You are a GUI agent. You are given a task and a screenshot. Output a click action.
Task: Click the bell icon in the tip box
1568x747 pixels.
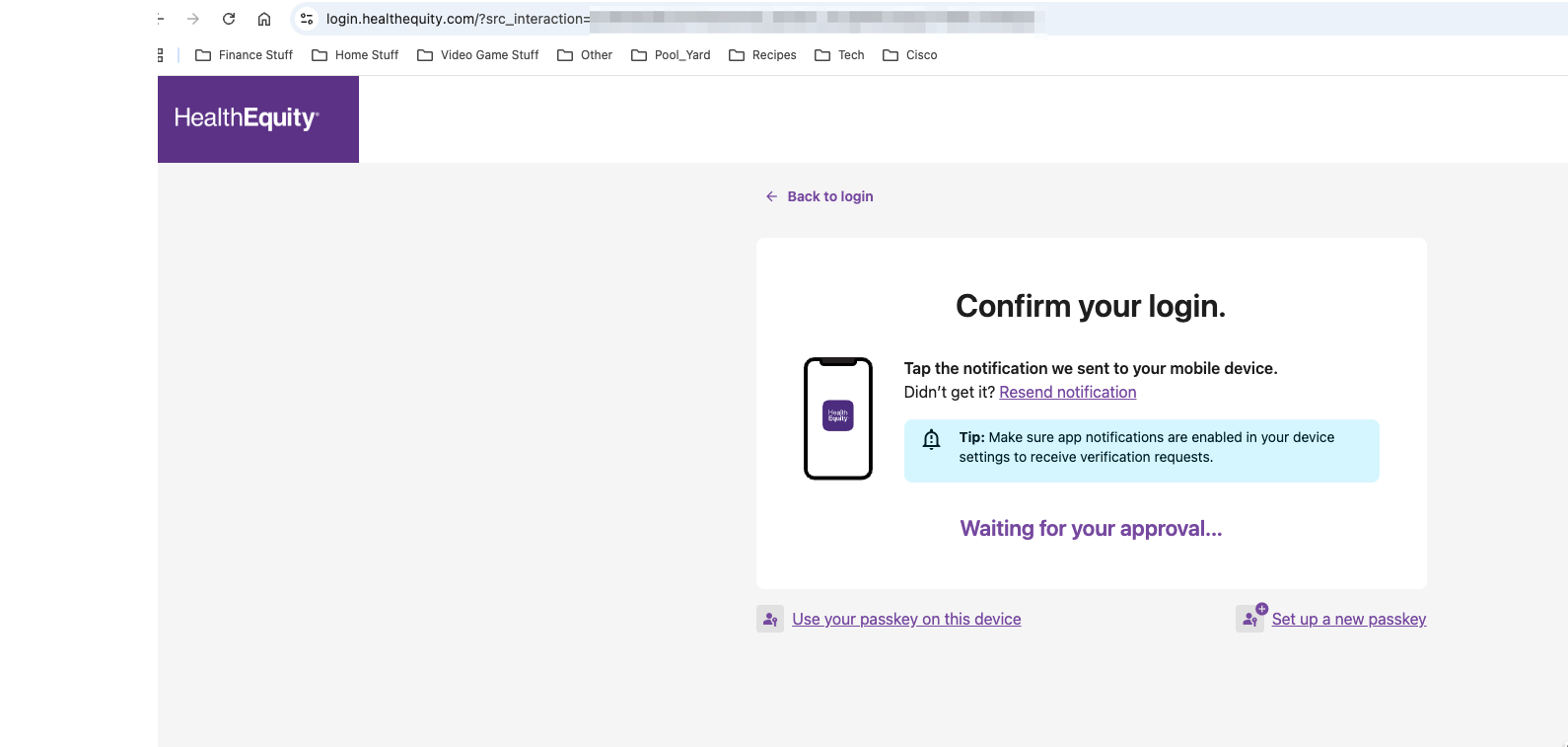tap(931, 439)
